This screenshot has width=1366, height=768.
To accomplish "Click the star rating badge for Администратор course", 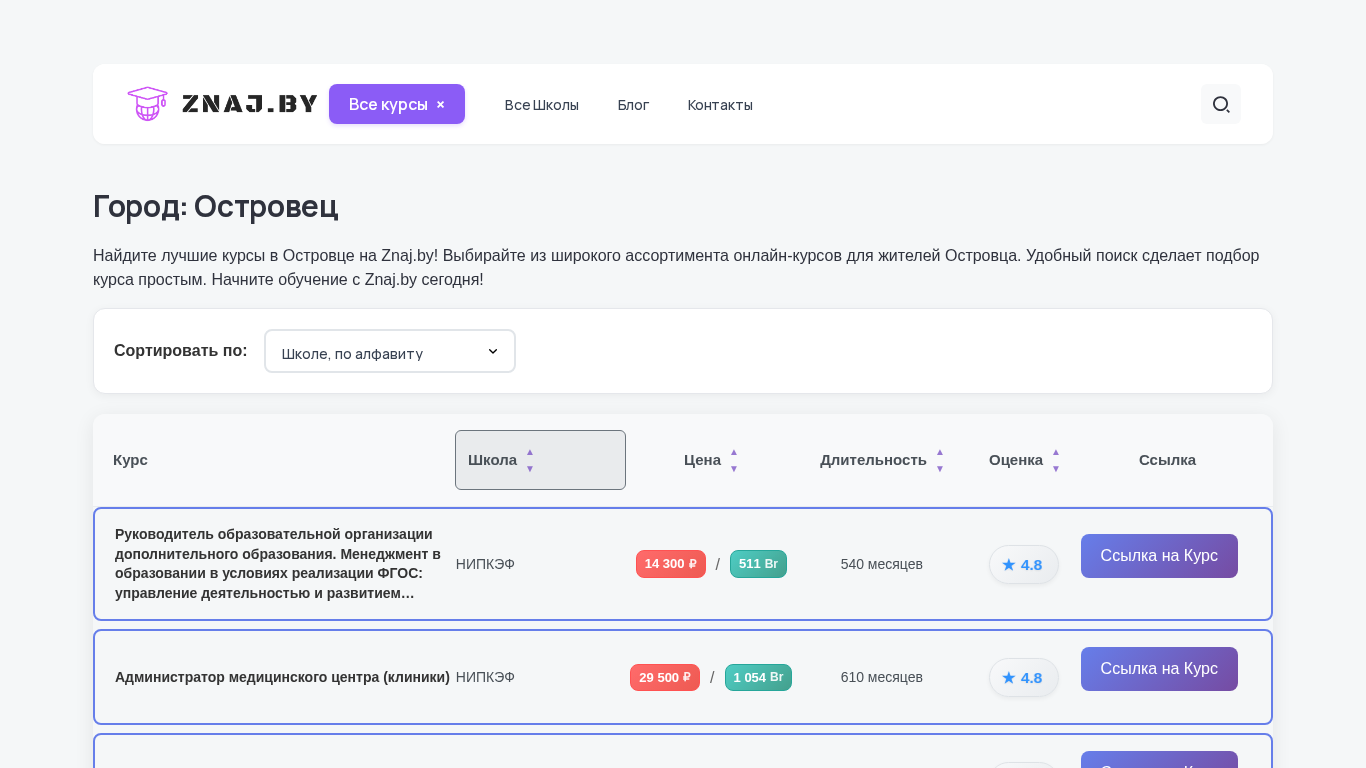I will tap(1023, 678).
